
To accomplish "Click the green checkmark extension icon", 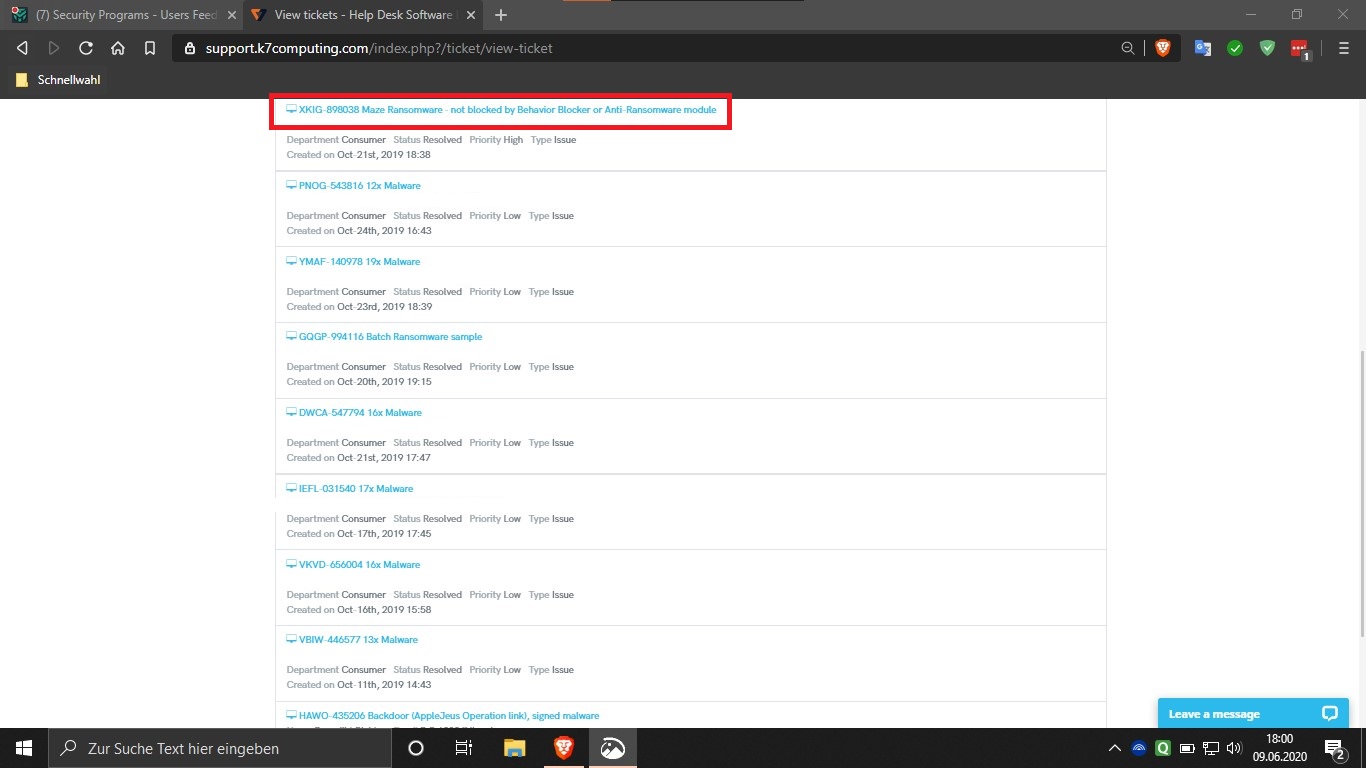I will (1235, 48).
